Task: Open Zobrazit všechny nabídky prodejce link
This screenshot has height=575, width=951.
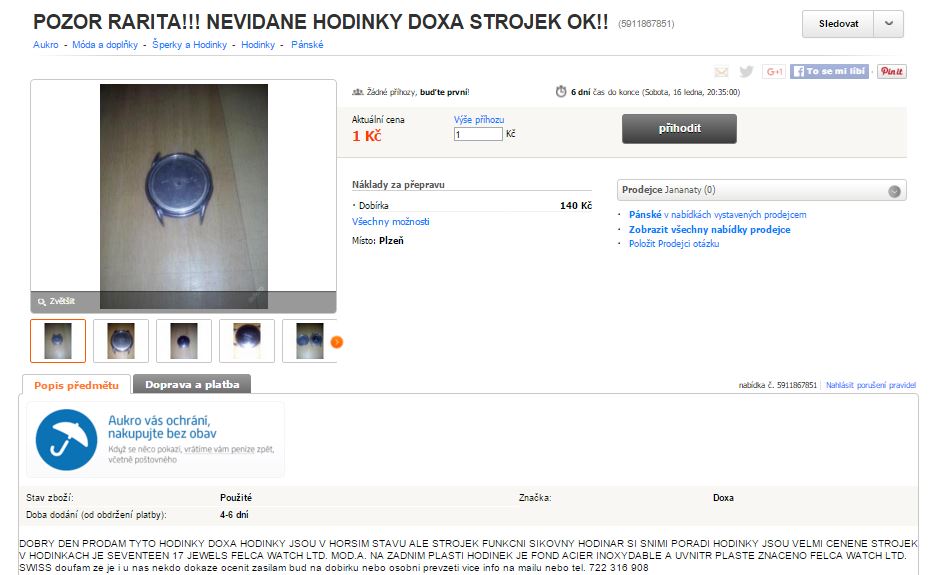Action: (709, 230)
